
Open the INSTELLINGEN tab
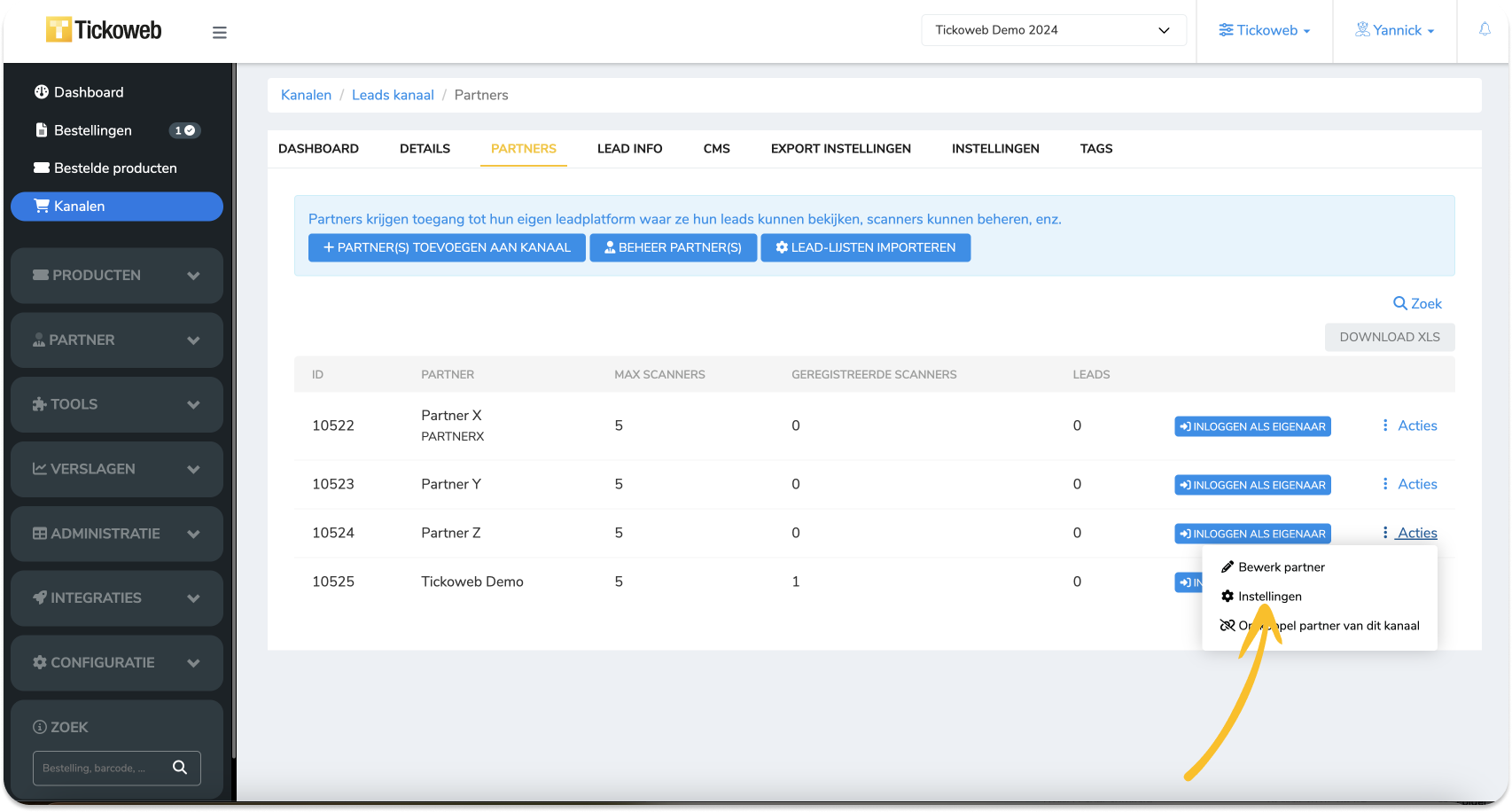pyautogui.click(x=995, y=149)
